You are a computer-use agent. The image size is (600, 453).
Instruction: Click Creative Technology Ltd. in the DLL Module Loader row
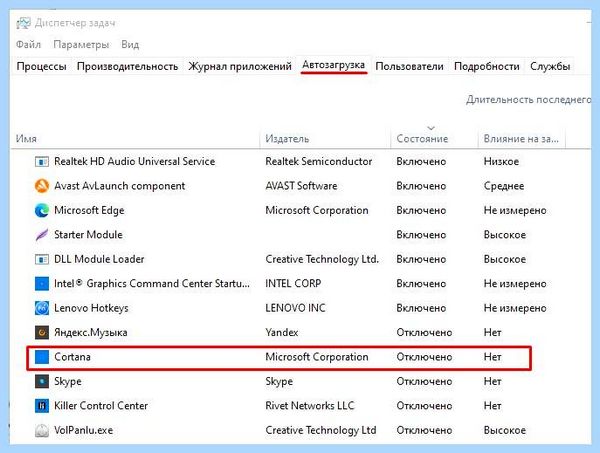coord(322,259)
